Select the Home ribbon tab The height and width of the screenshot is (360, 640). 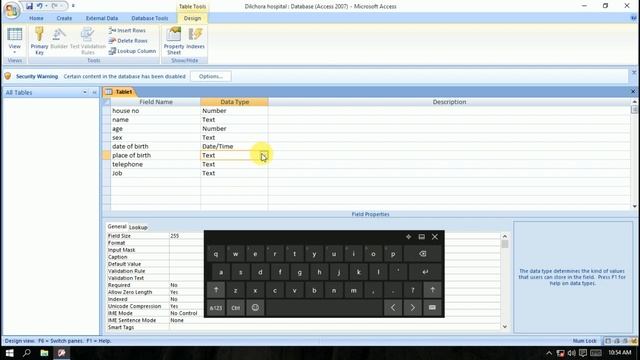point(36,18)
